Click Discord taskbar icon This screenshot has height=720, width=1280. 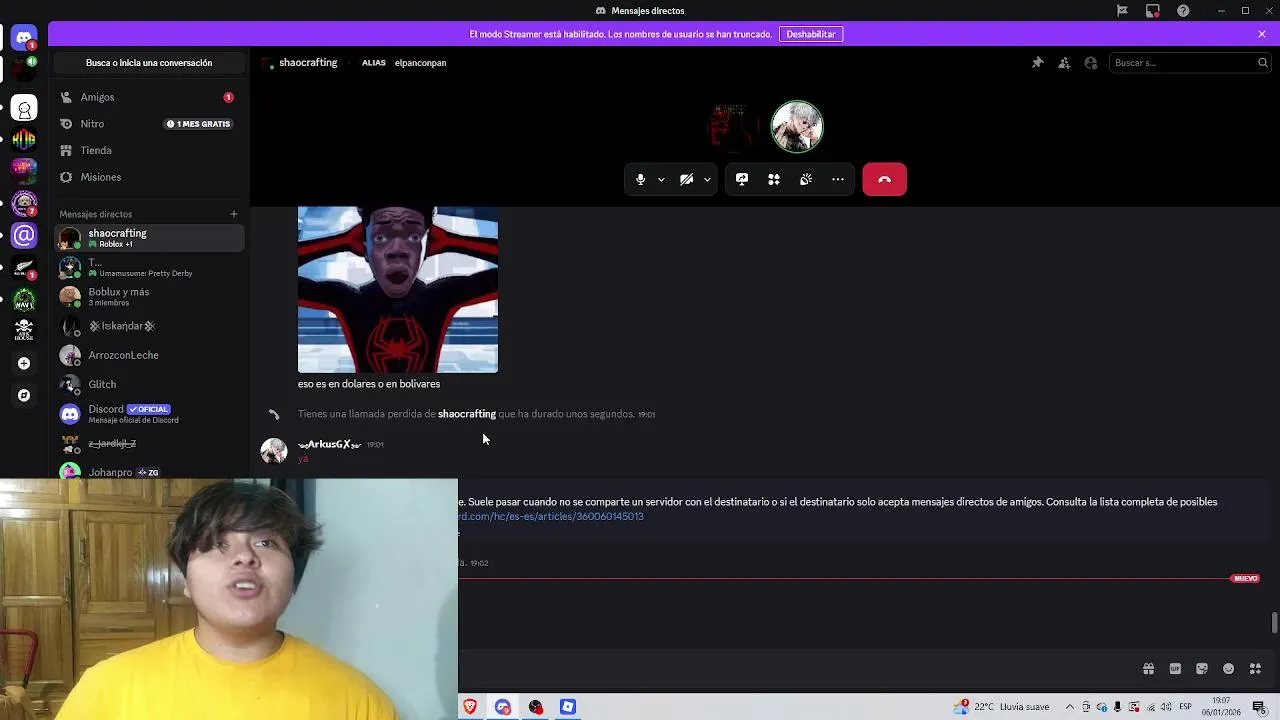pyautogui.click(x=503, y=707)
